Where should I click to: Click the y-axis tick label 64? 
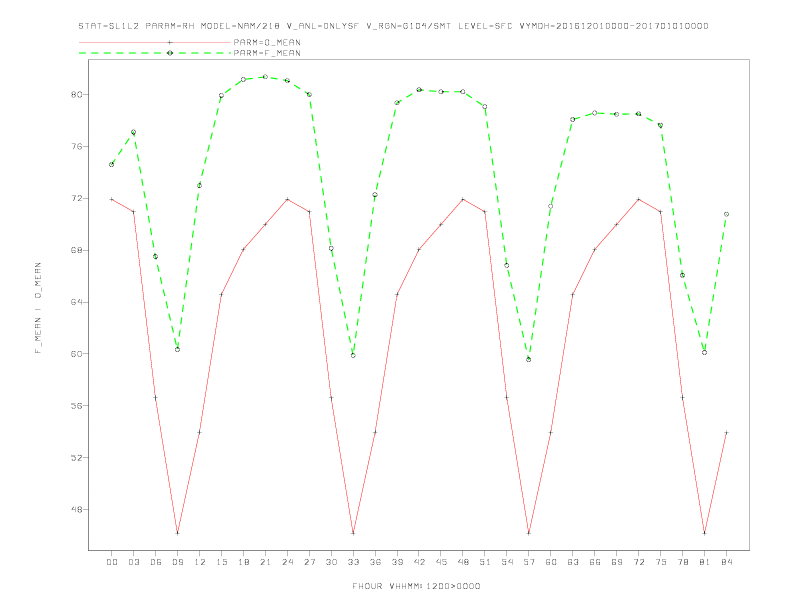[x=77, y=302]
